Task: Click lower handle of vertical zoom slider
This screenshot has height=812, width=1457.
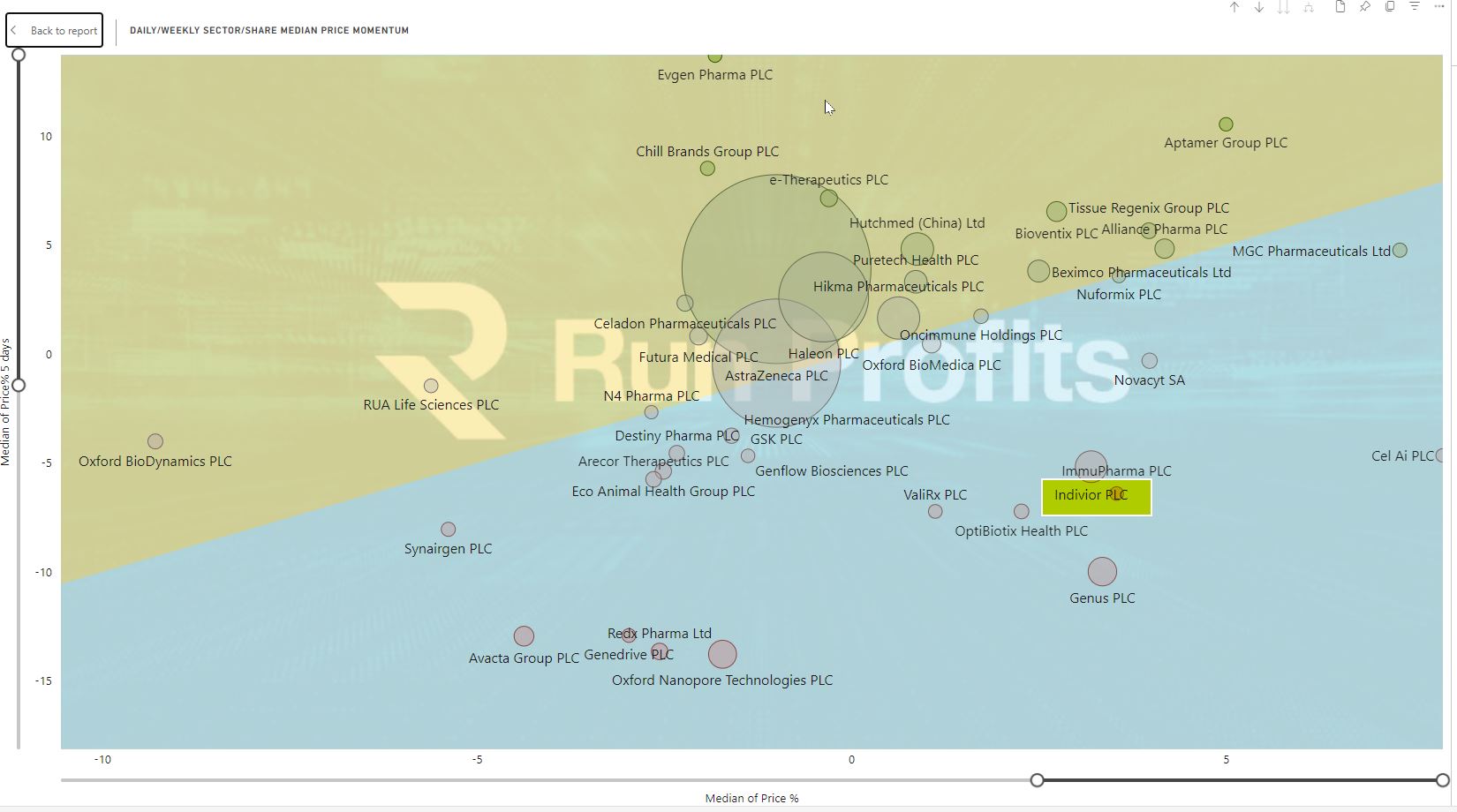Action: pyautogui.click(x=18, y=385)
